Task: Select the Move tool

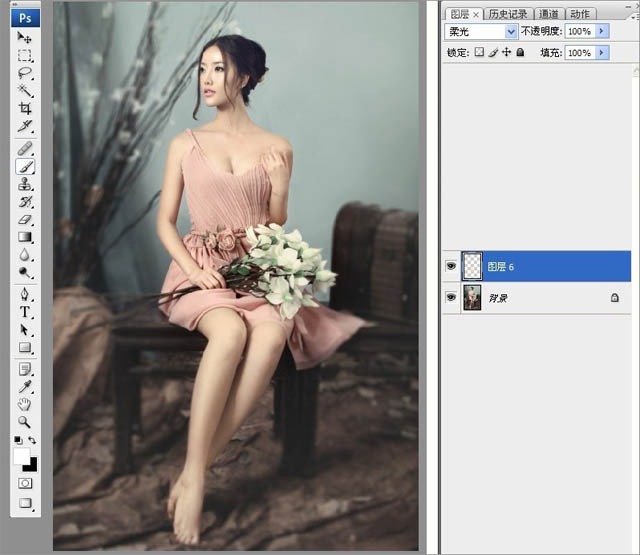Action: pyautogui.click(x=25, y=37)
